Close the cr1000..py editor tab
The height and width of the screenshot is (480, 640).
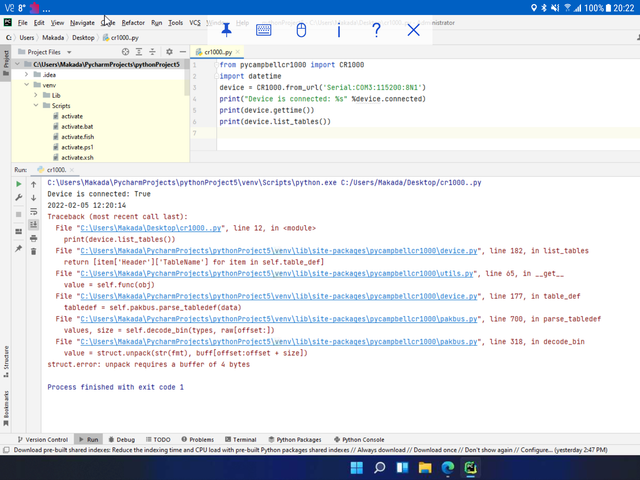tap(238, 52)
